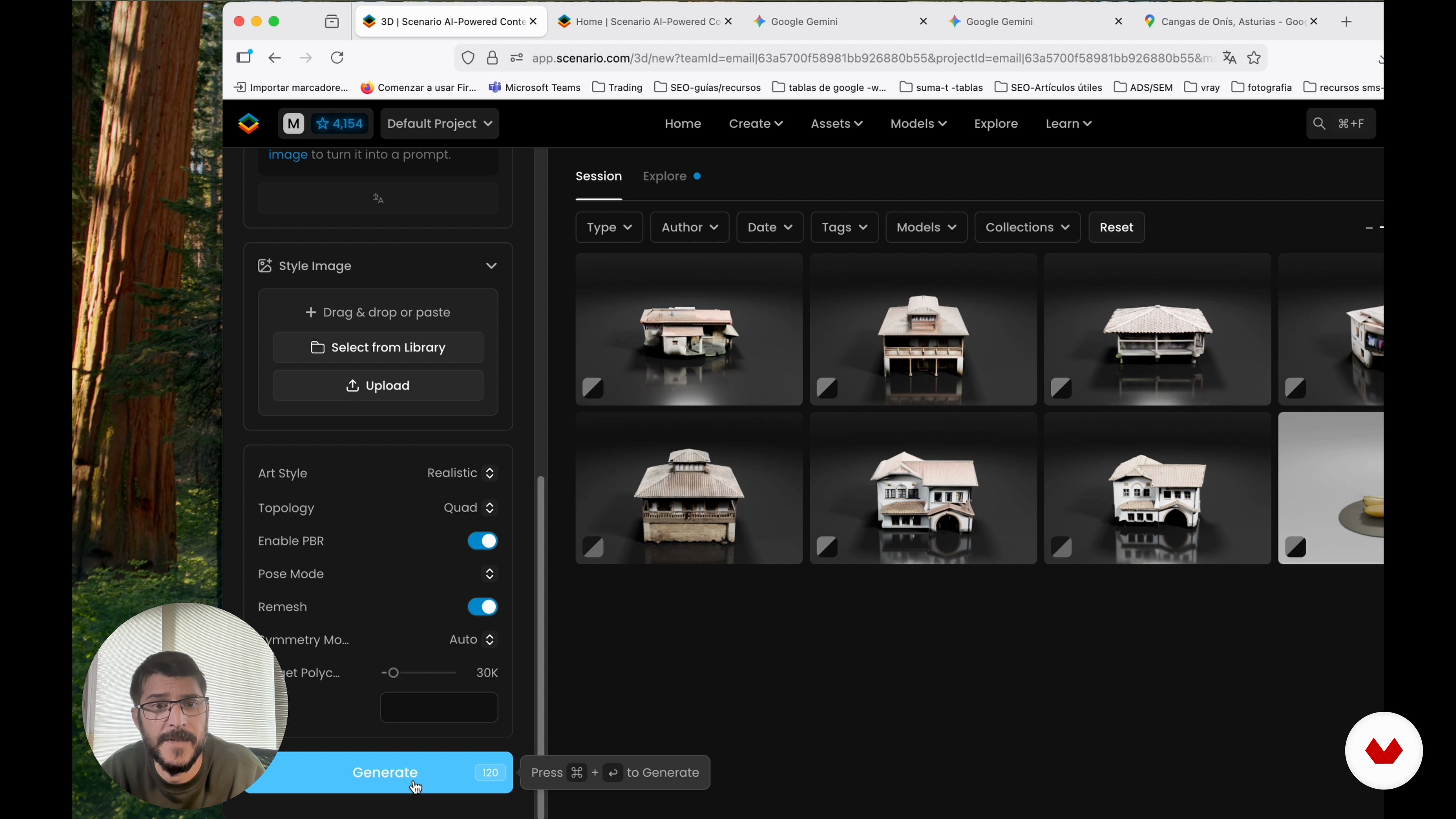Click the translate prompt icon in sidebar

tap(378, 198)
